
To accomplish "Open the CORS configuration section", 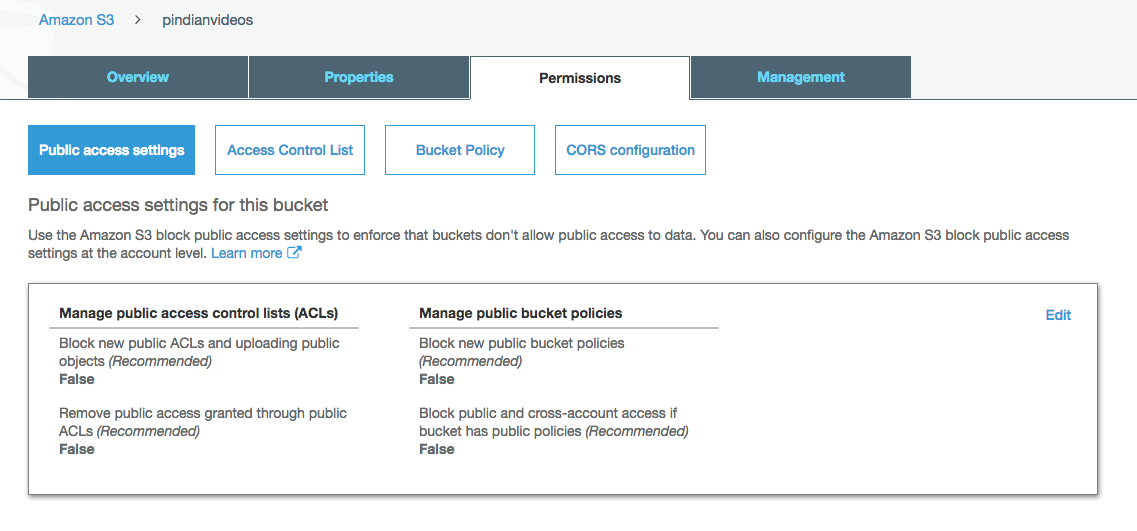I will coord(630,150).
